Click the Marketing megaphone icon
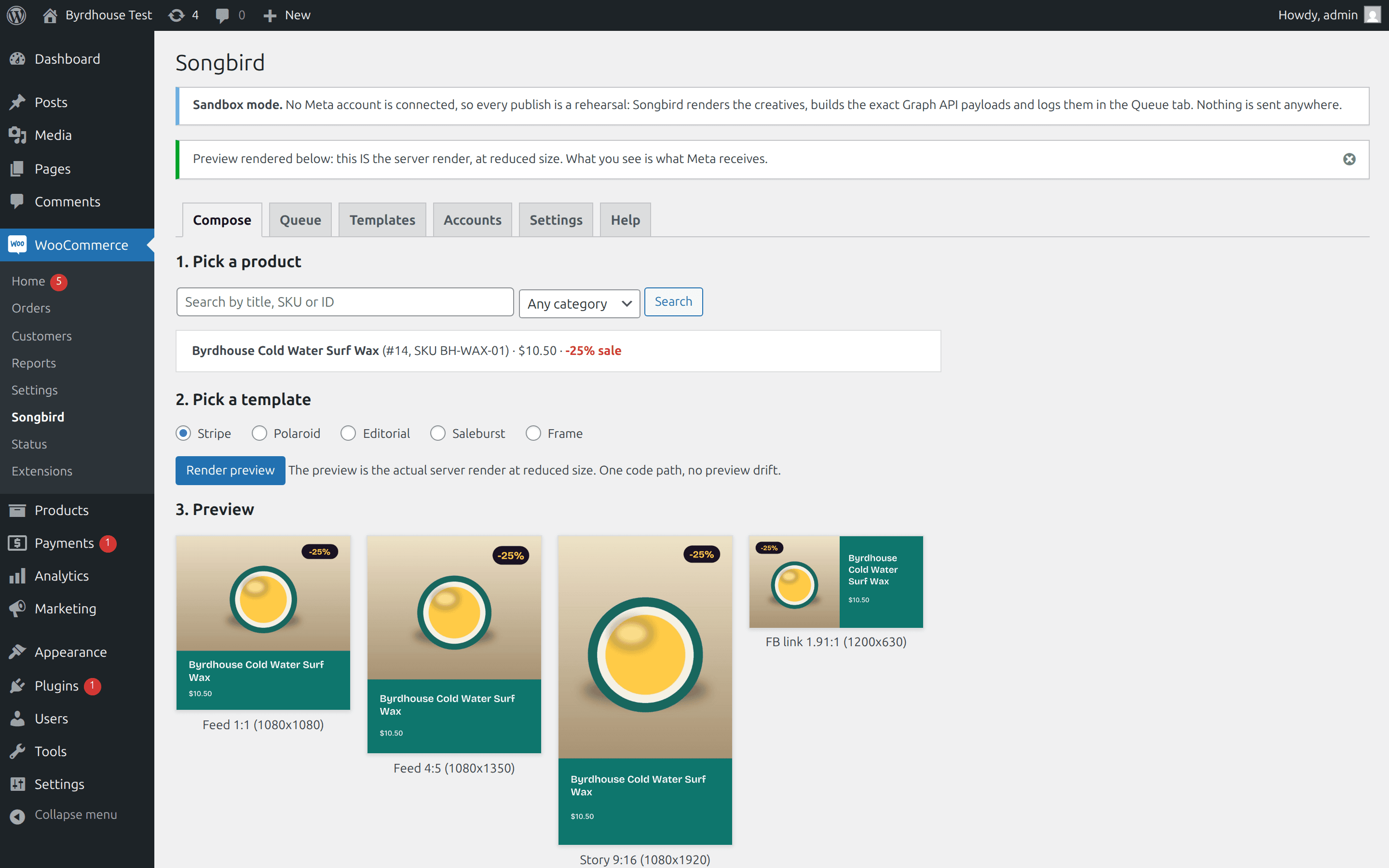 click(17, 609)
